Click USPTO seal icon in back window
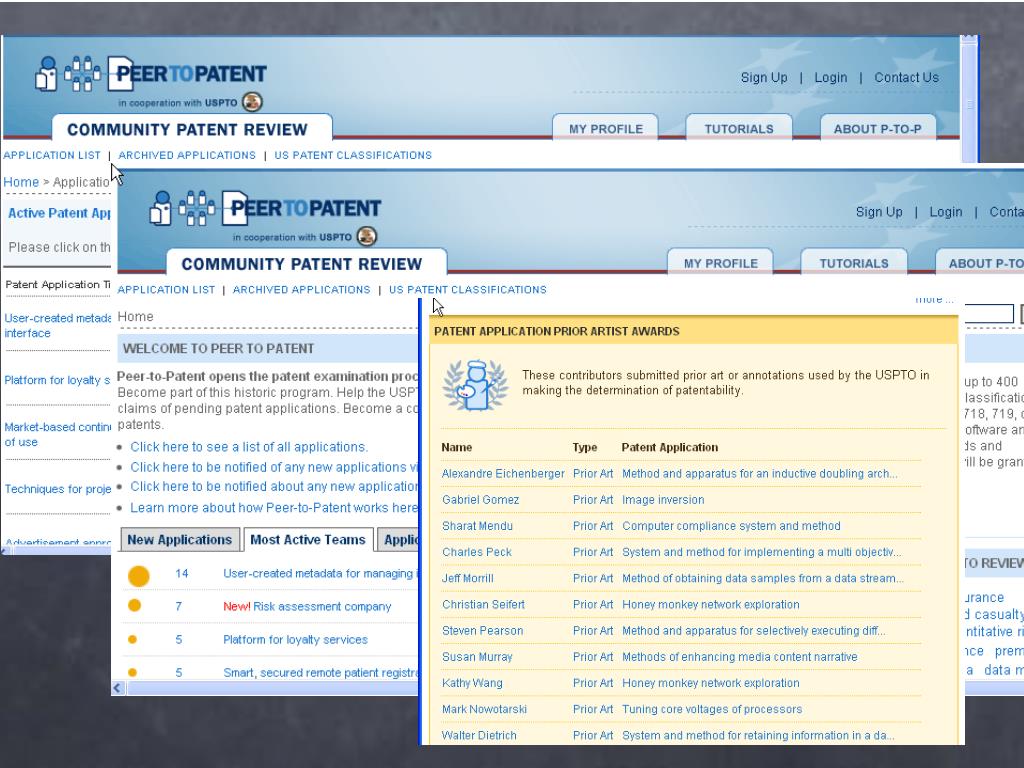Viewport: 1024px width, 768px height. (252, 102)
